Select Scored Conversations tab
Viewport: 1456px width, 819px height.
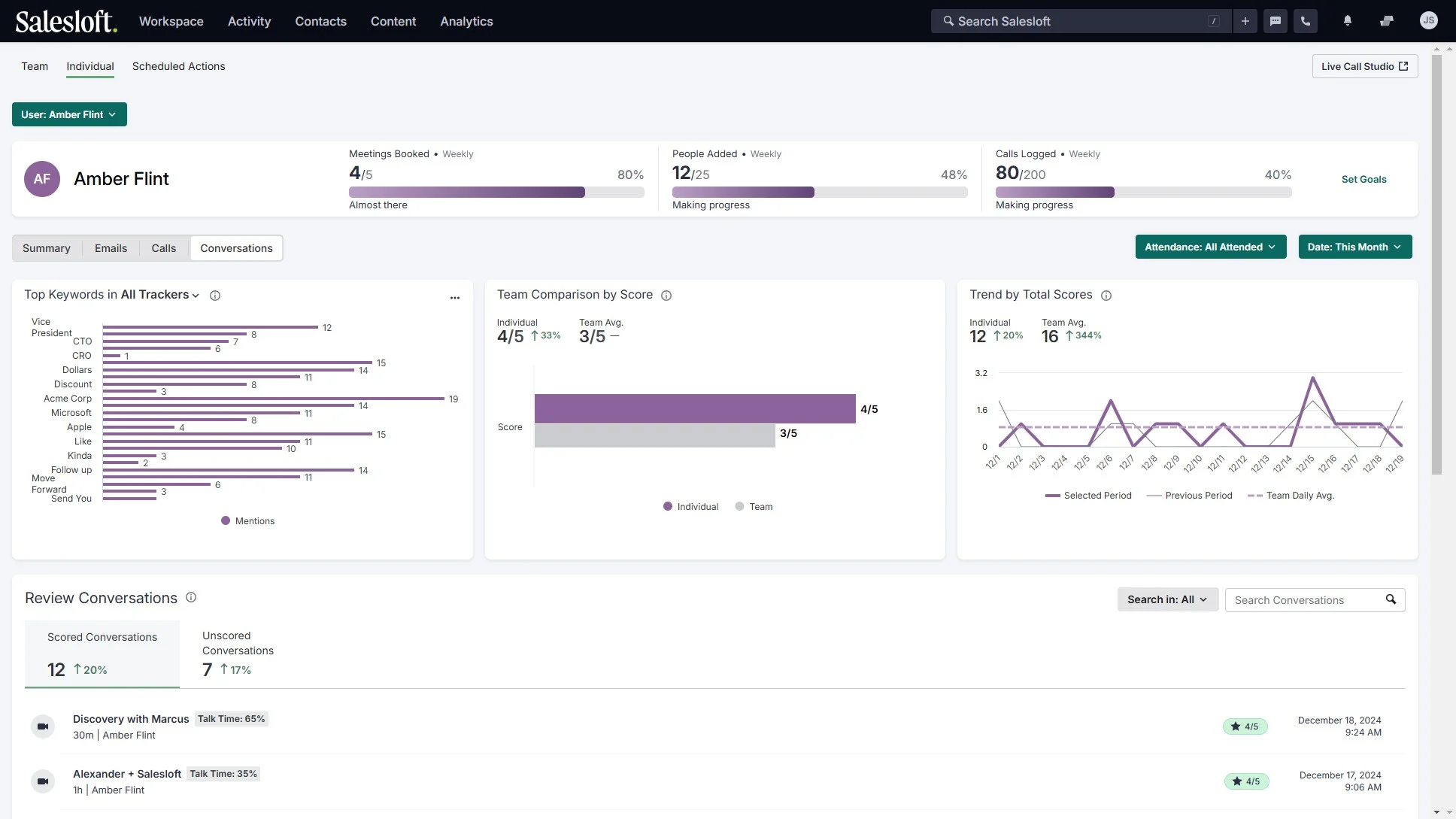point(102,654)
